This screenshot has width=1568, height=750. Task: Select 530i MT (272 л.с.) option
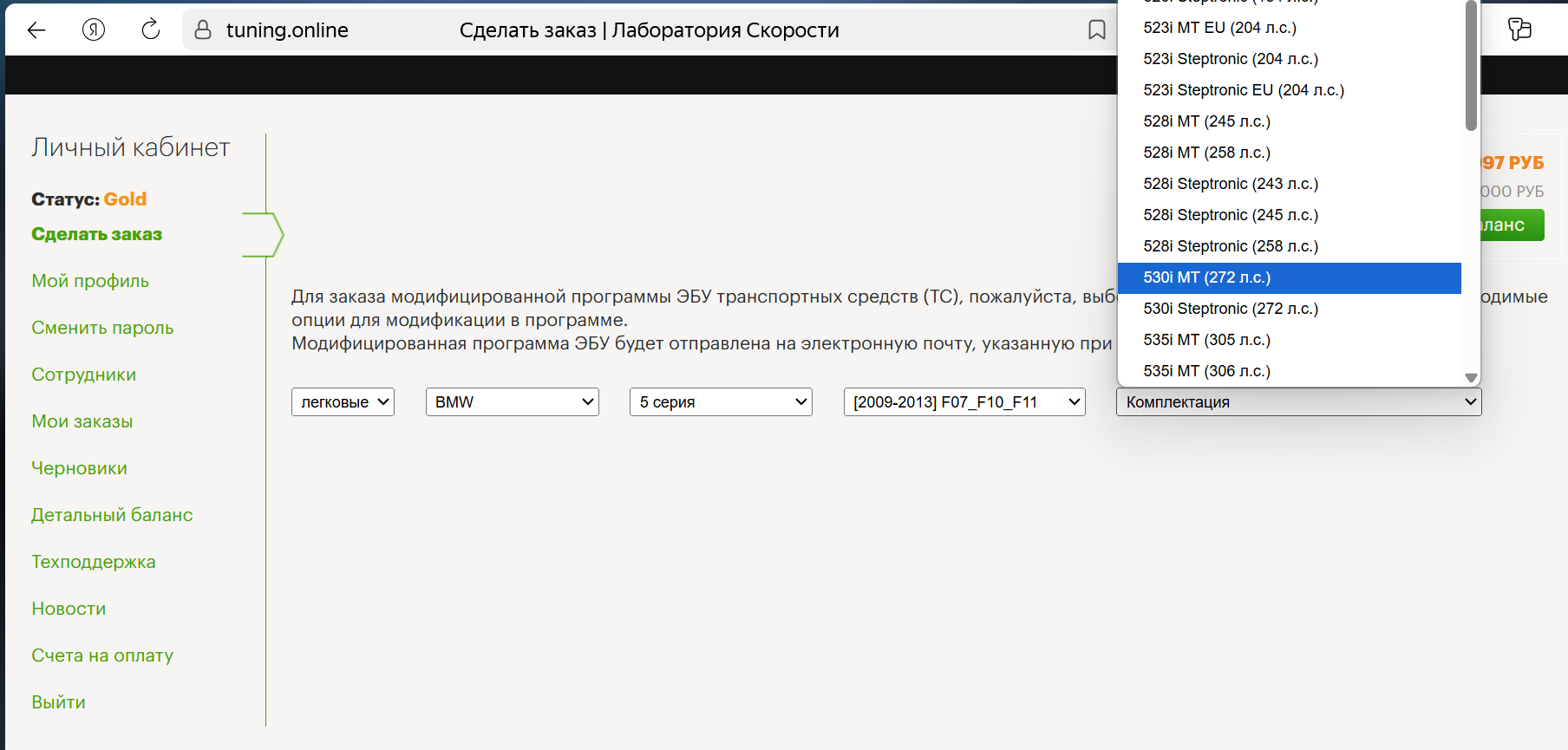tap(1206, 277)
